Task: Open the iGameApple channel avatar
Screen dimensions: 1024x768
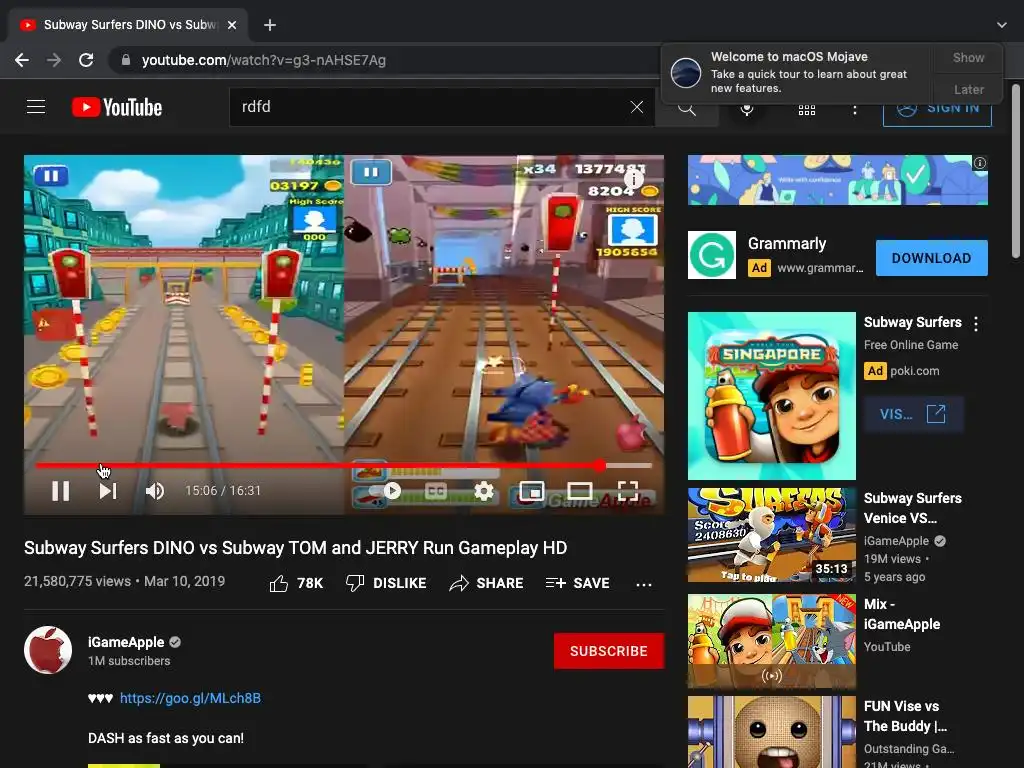Action: point(48,650)
